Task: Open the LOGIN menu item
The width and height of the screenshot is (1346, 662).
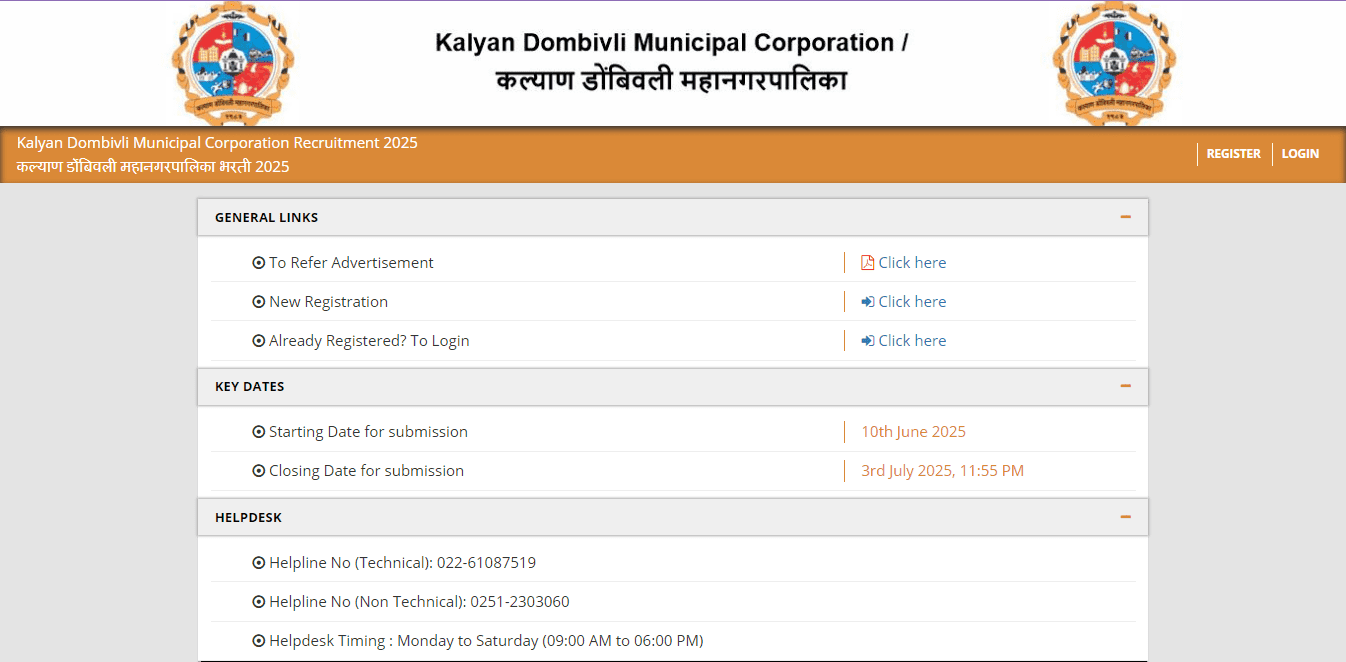Action: point(1300,154)
